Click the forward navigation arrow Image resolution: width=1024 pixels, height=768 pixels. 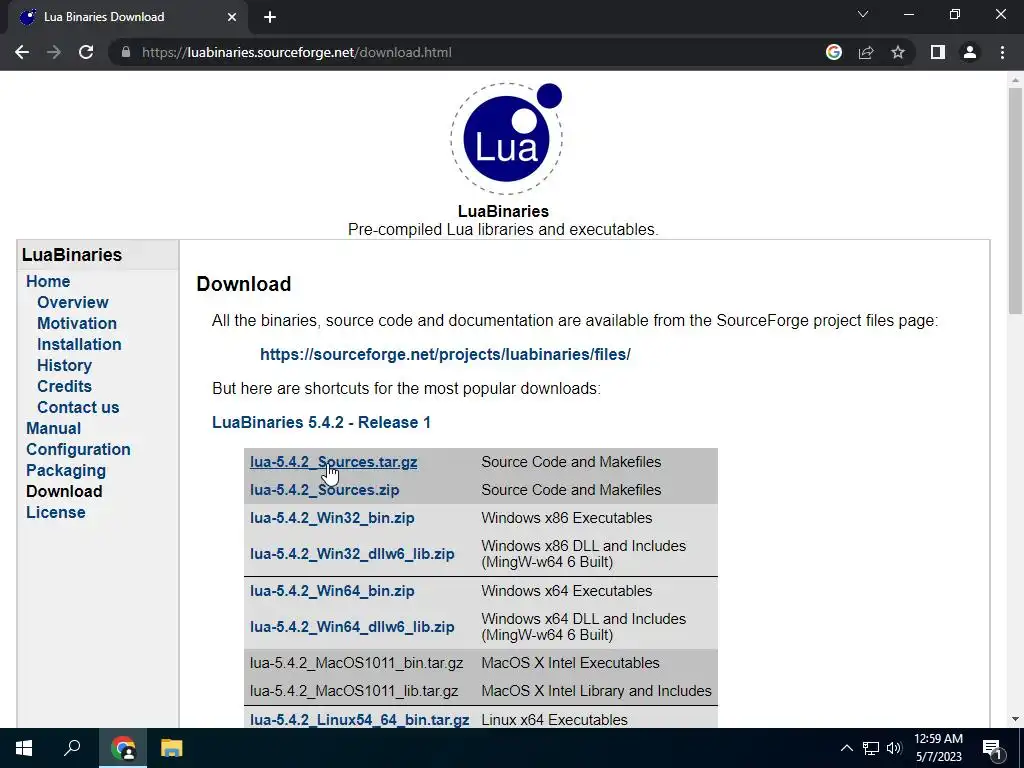pos(54,52)
